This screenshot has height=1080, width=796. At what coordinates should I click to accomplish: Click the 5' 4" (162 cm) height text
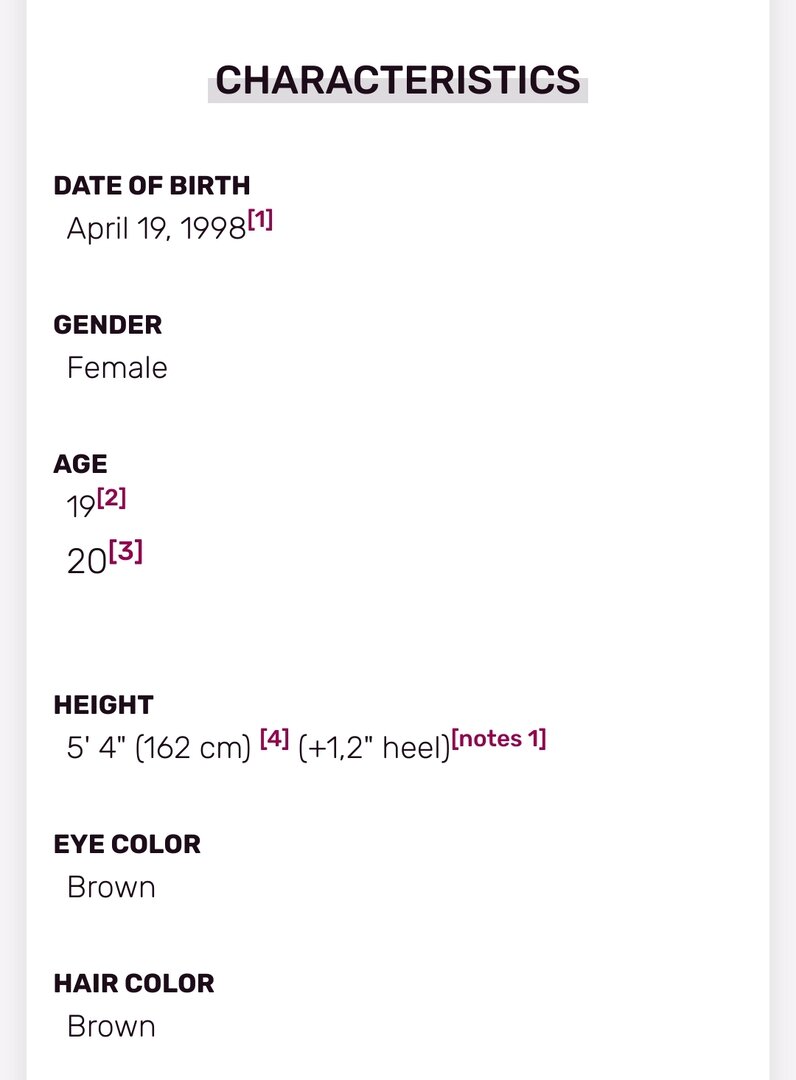[159, 748]
